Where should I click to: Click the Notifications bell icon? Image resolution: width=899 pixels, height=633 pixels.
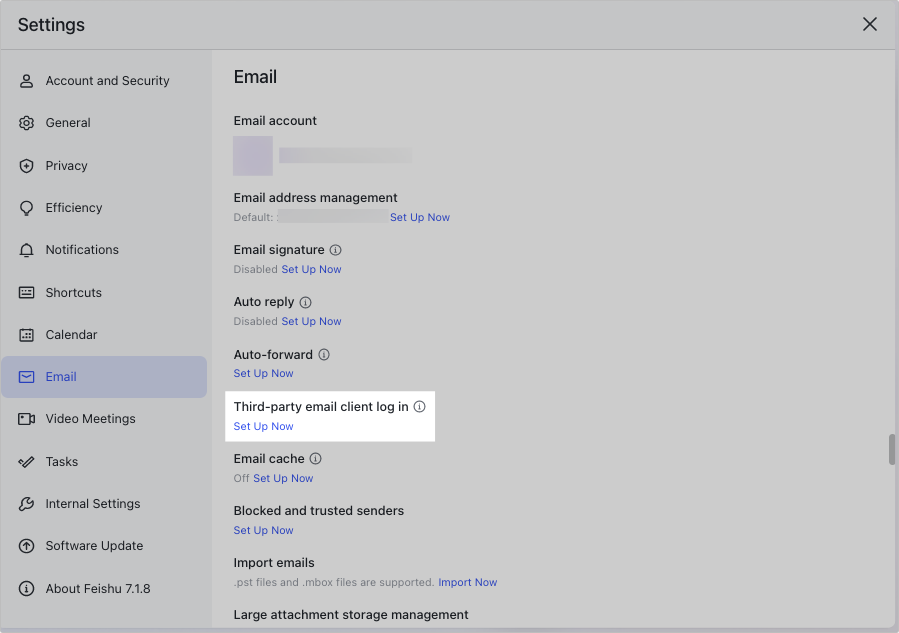[x=26, y=250]
